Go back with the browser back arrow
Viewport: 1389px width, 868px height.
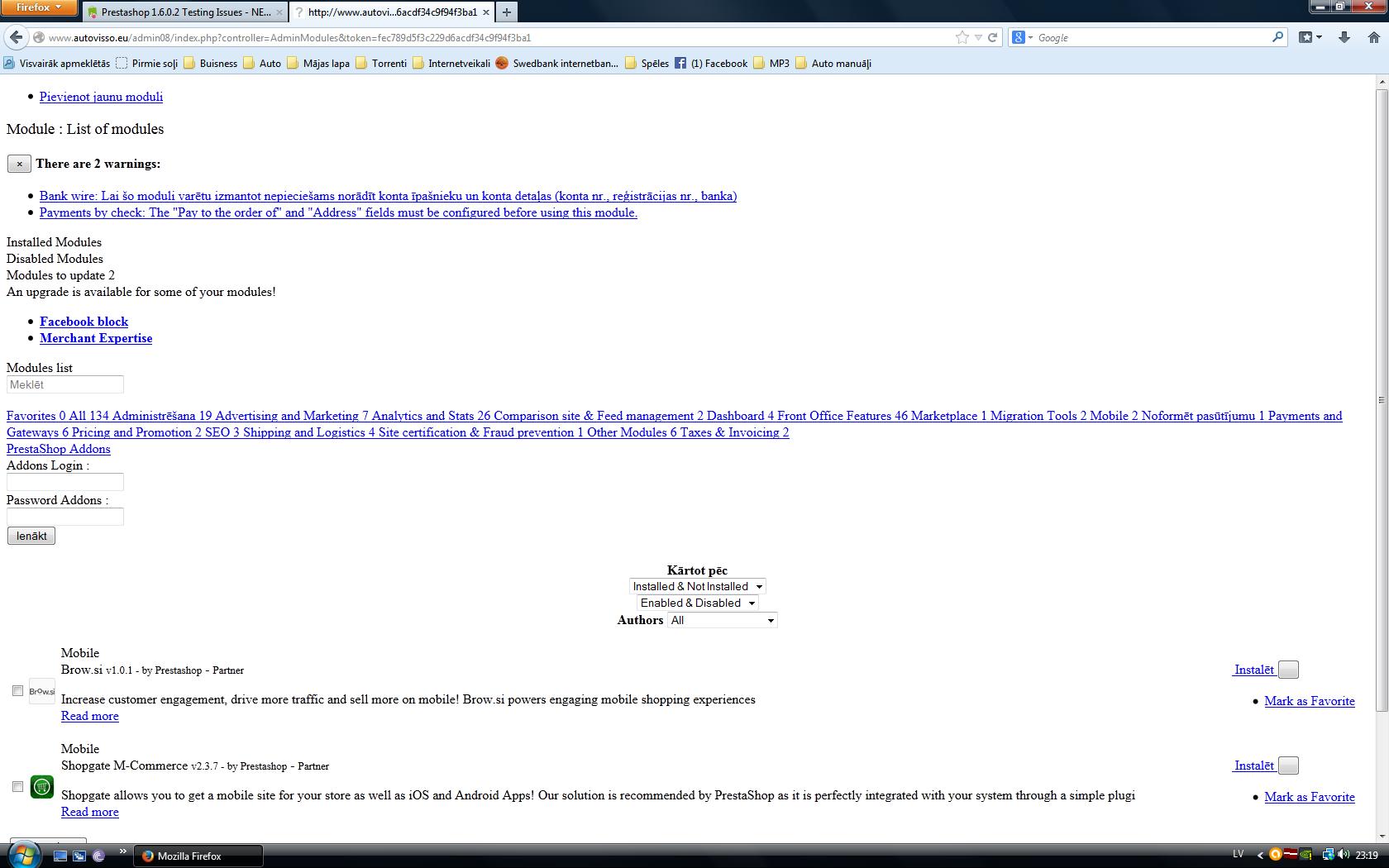coord(16,37)
